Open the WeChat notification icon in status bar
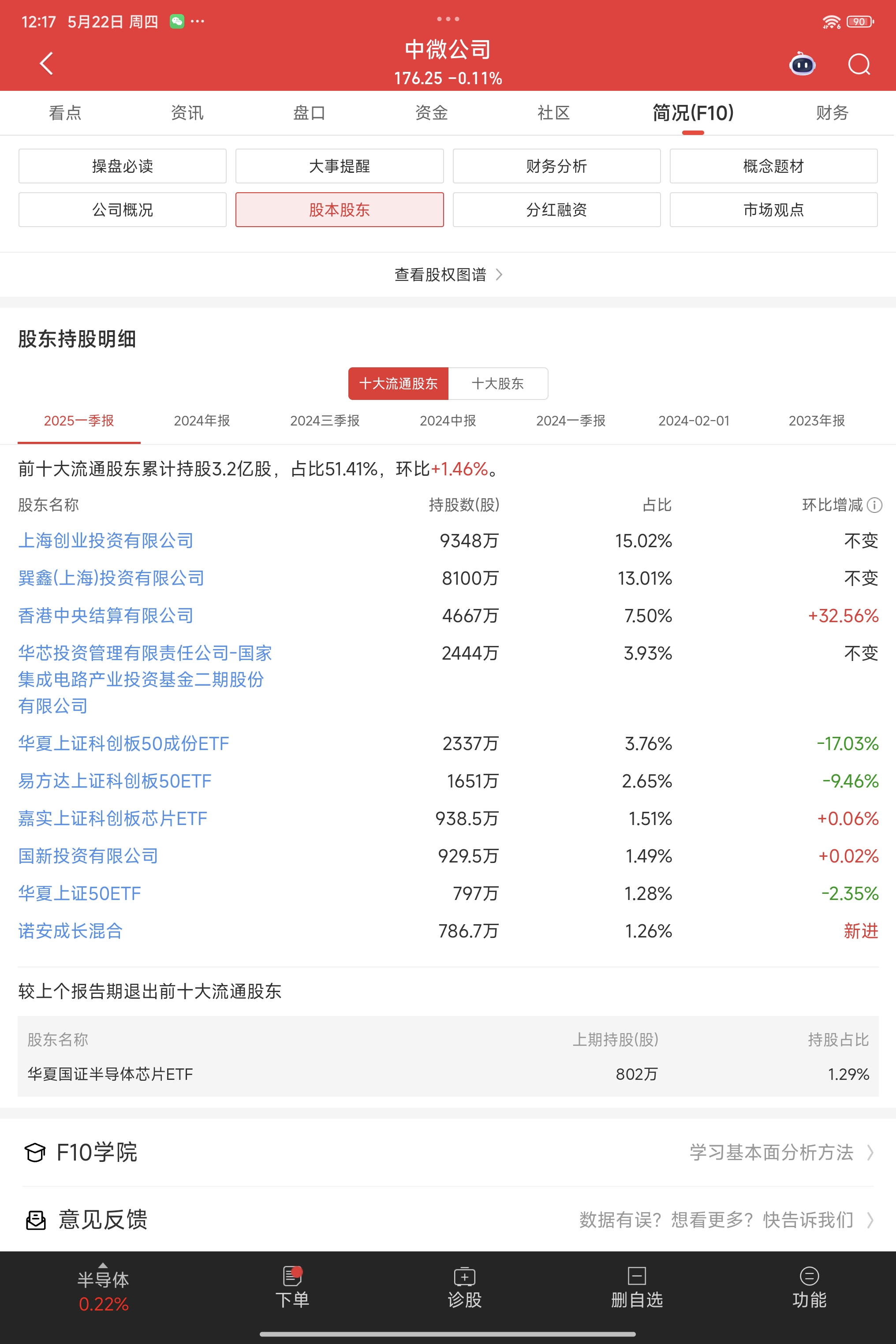The height and width of the screenshot is (1344, 896). 177,22
